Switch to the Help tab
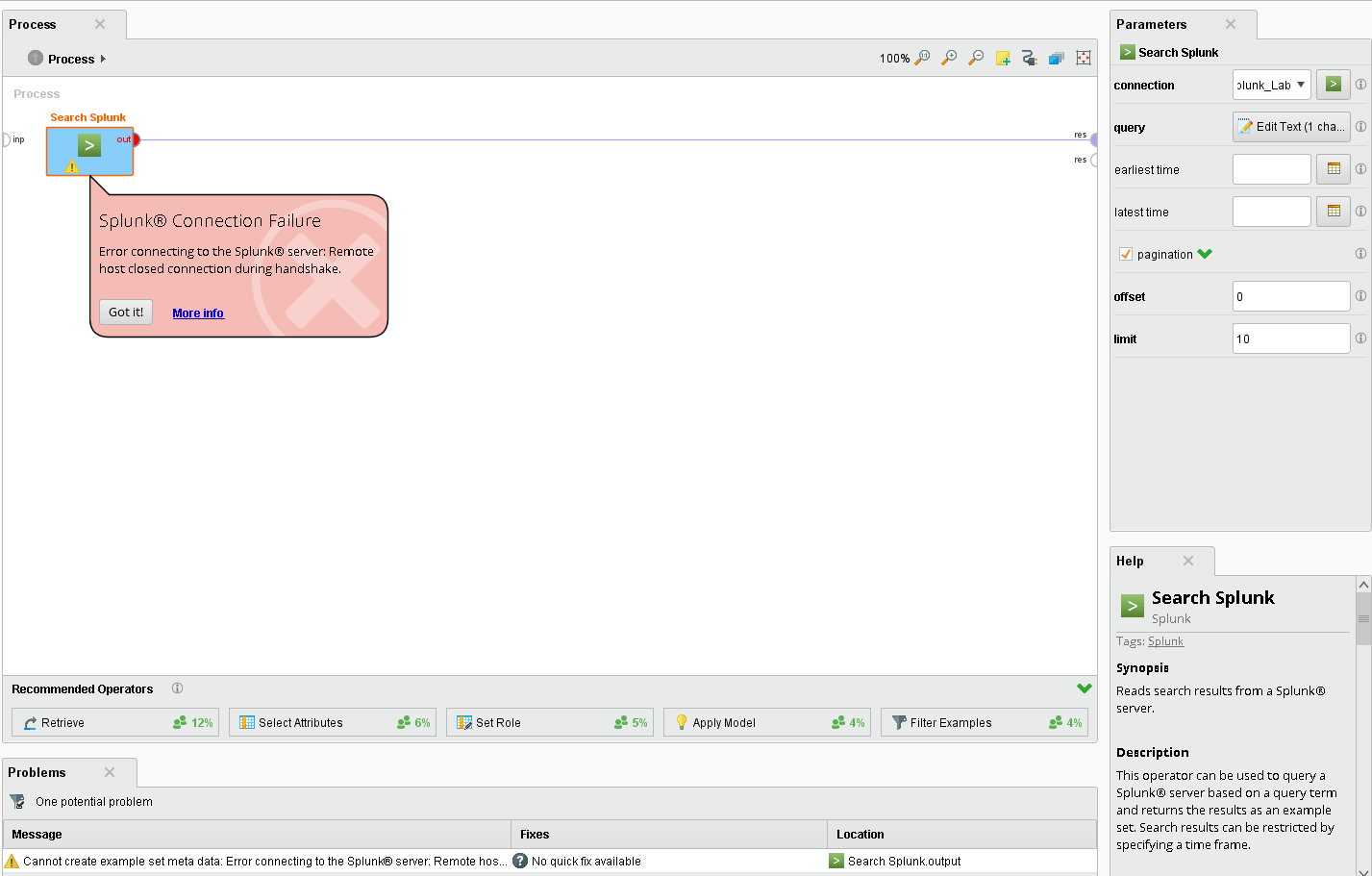The image size is (1372, 876). click(1131, 561)
